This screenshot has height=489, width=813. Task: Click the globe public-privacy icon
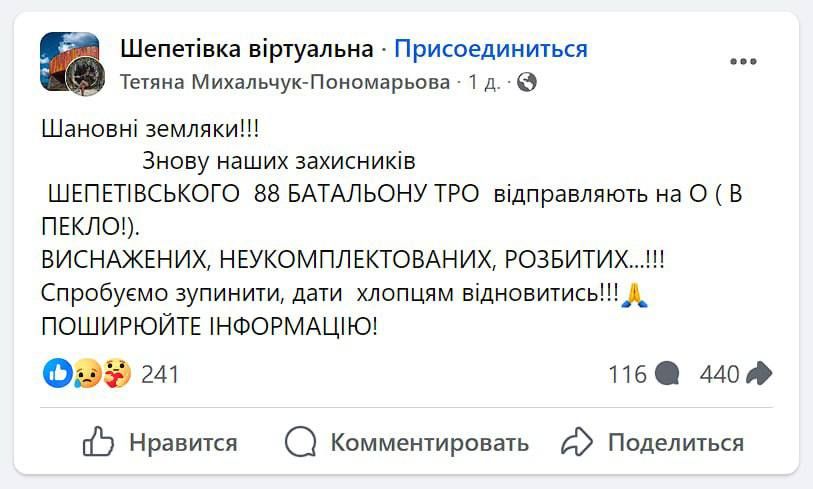coord(527,82)
